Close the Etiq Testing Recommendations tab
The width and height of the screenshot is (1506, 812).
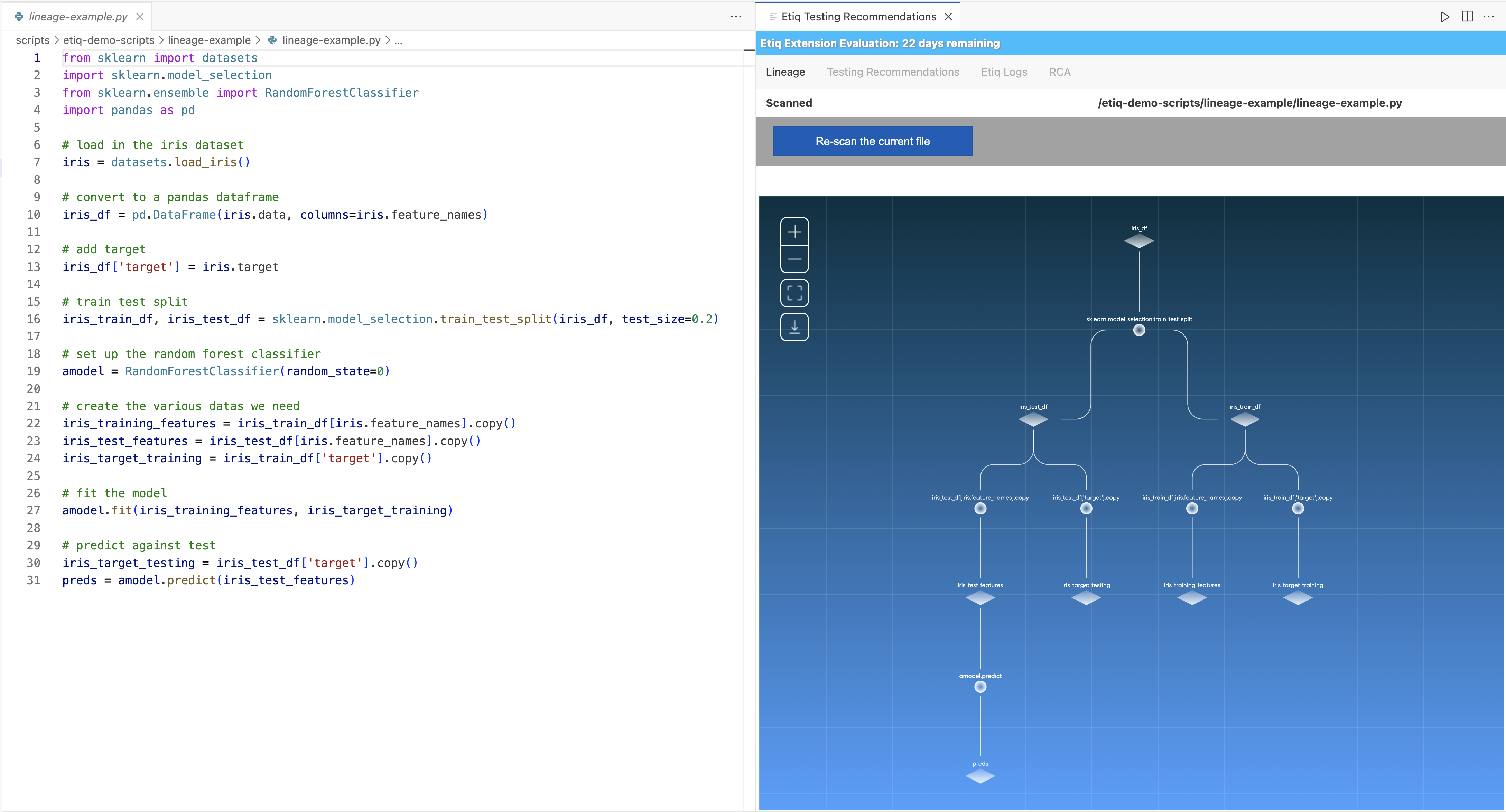(x=948, y=16)
